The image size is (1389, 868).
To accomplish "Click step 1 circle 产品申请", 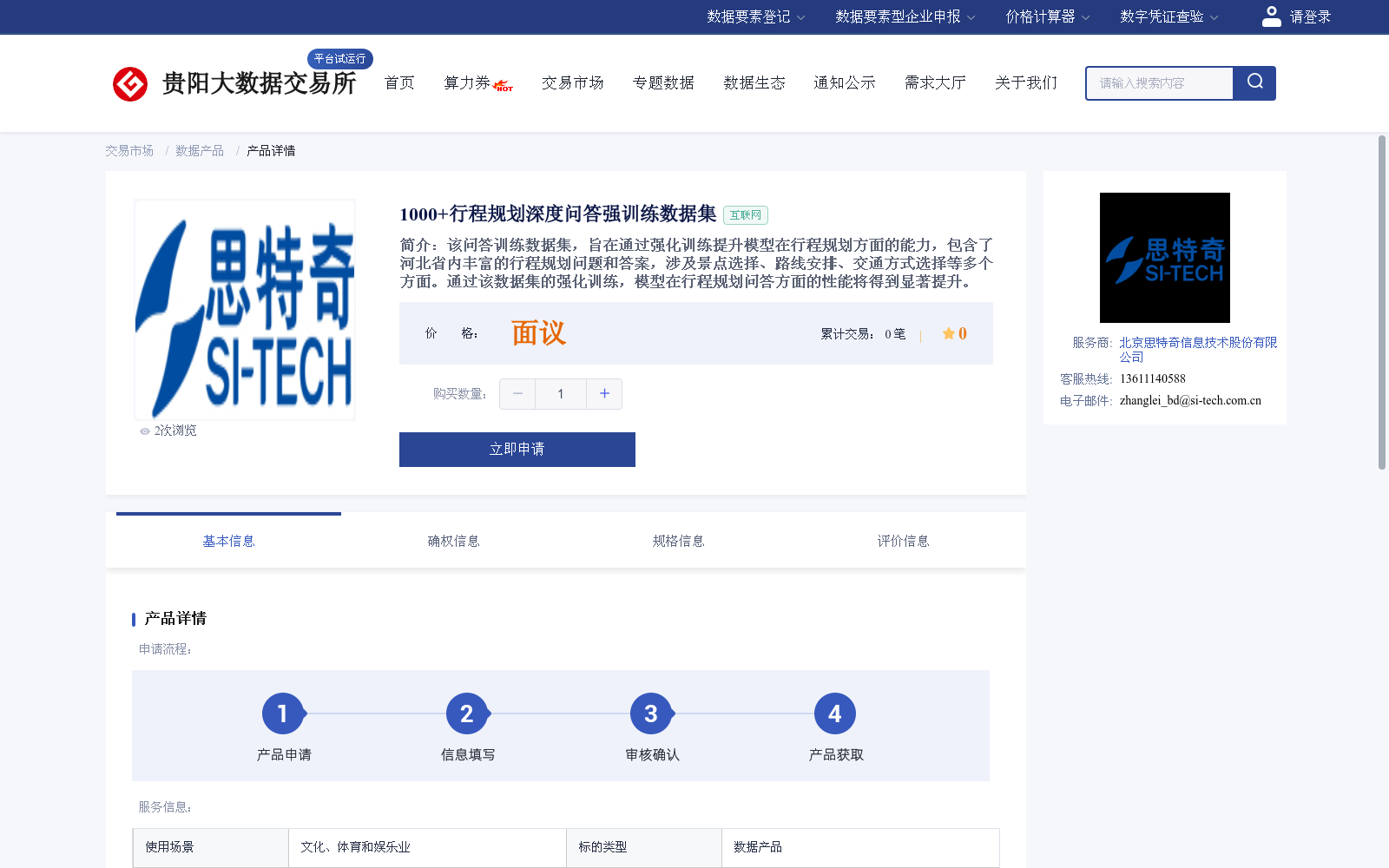I will pyautogui.click(x=283, y=713).
